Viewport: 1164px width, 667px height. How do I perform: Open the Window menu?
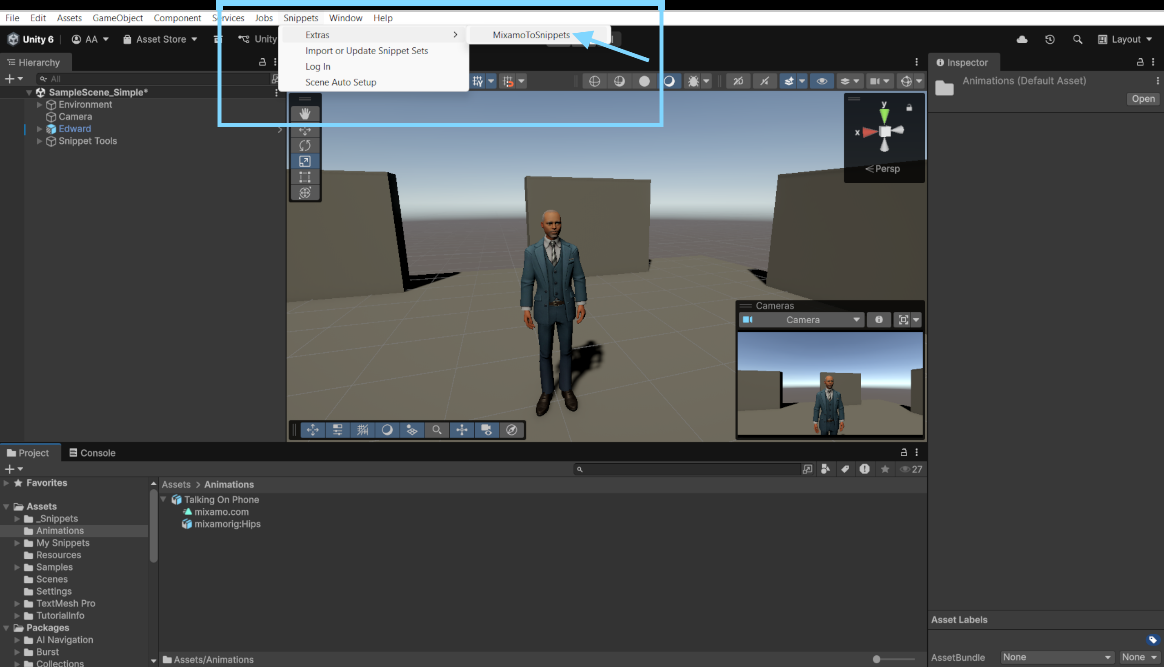tap(346, 18)
